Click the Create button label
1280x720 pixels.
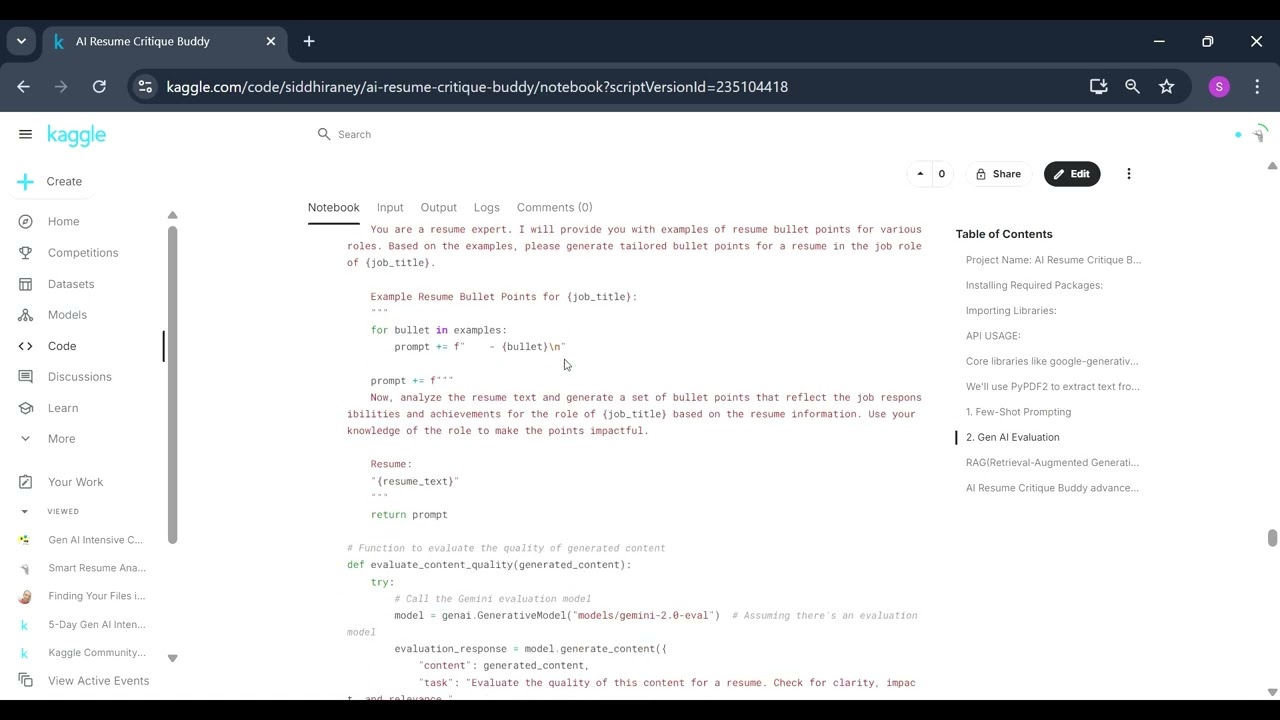pyautogui.click(x=64, y=181)
